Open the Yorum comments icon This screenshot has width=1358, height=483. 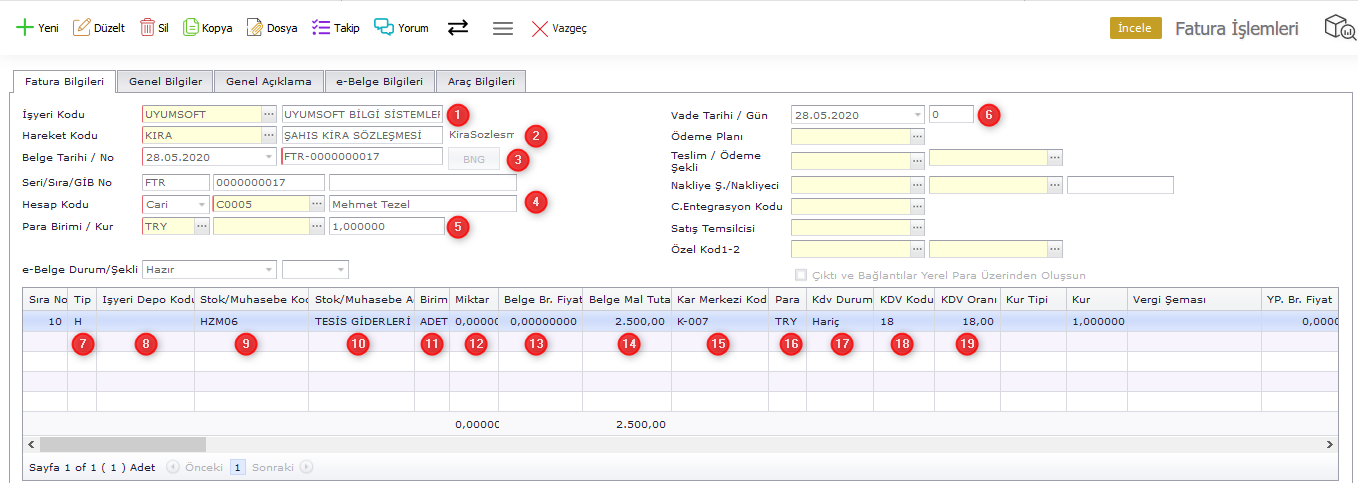[384, 28]
